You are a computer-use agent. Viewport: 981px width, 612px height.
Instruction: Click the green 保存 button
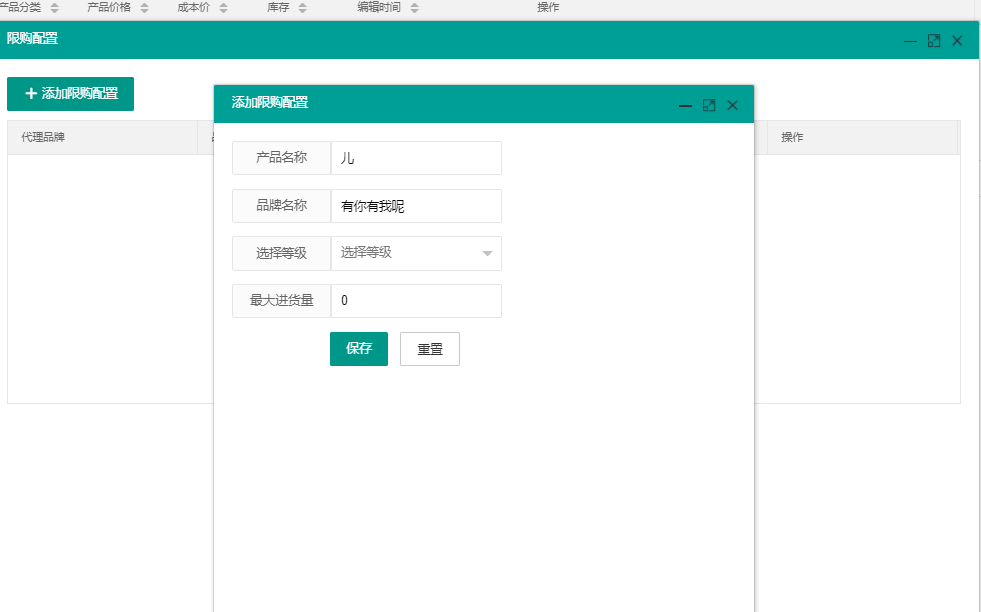(359, 349)
